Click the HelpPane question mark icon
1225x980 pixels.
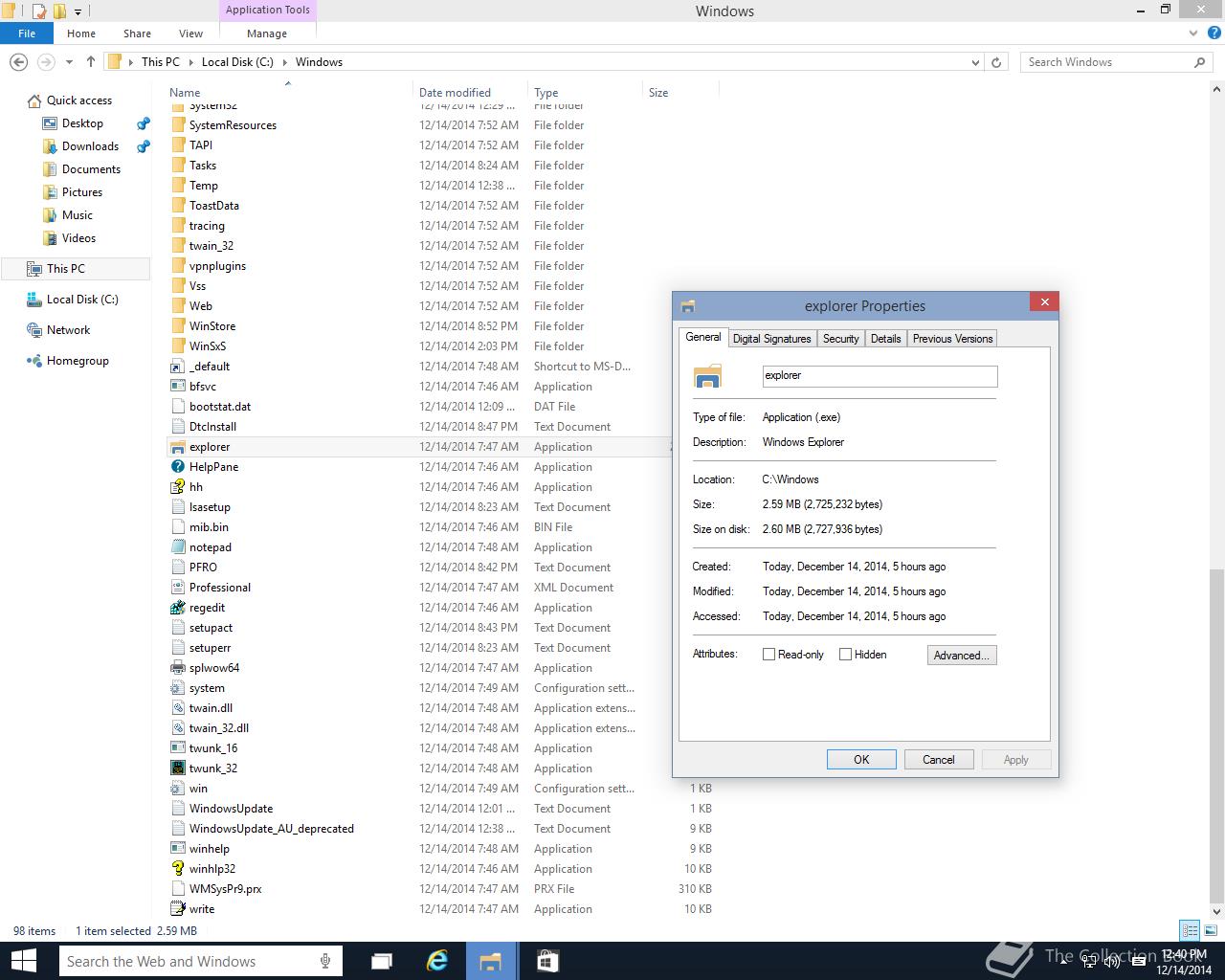pos(177,467)
